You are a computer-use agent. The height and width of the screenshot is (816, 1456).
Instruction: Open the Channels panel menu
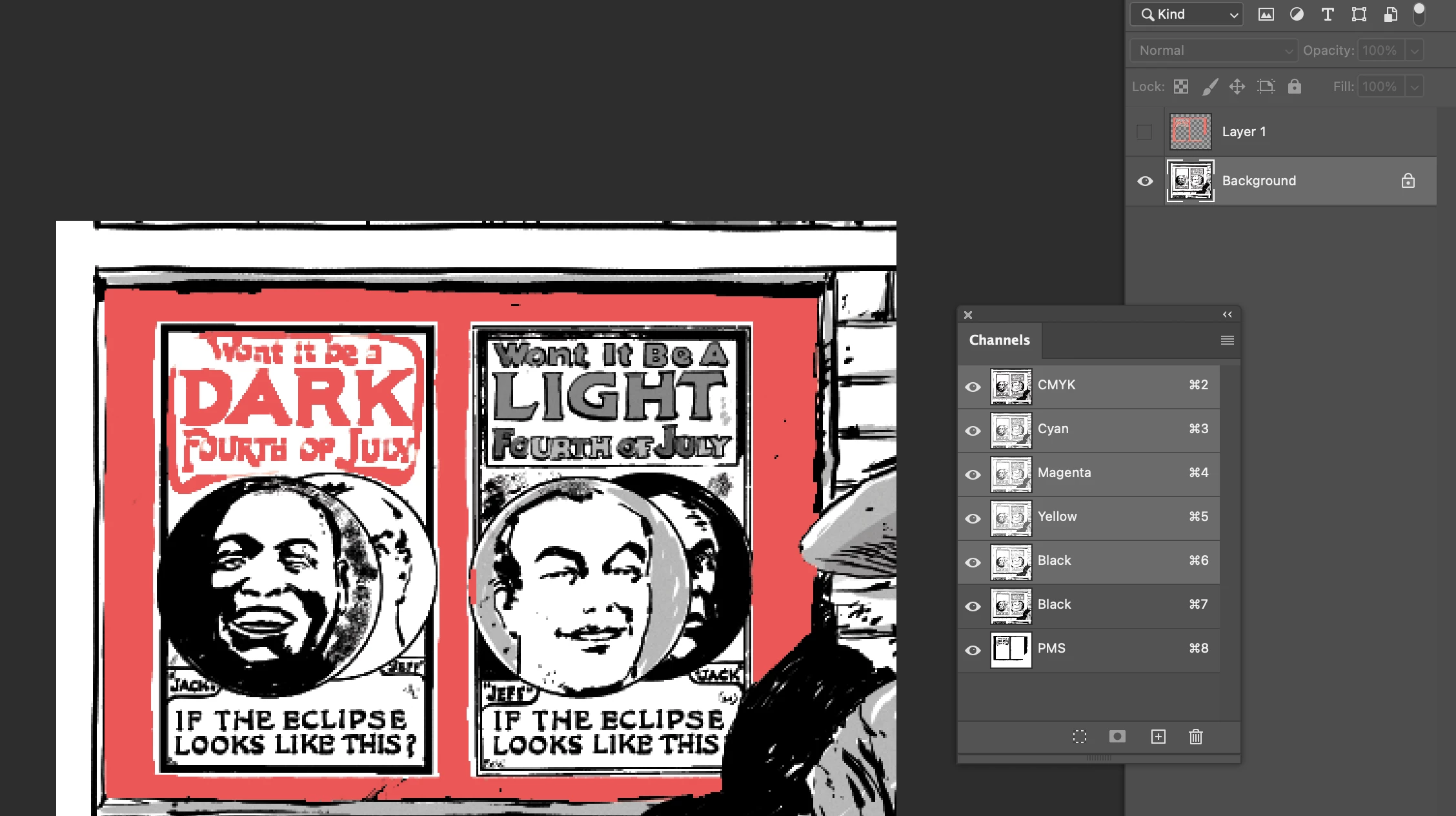pyautogui.click(x=1228, y=340)
